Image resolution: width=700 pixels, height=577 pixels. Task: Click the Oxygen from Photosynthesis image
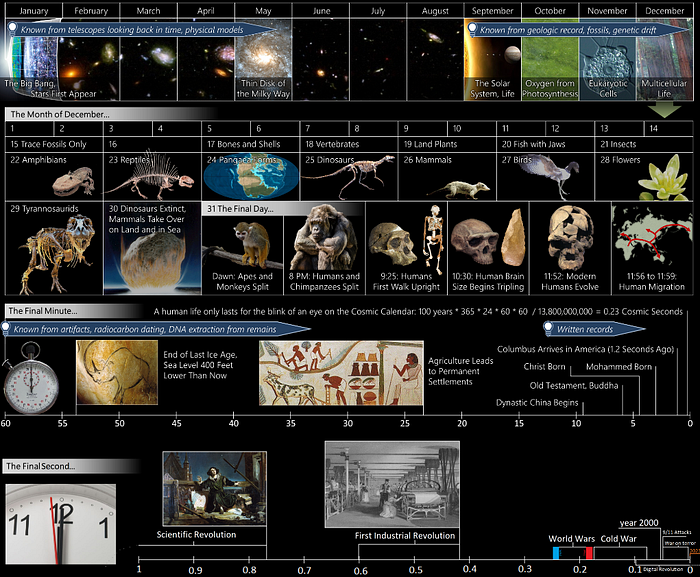(x=550, y=59)
